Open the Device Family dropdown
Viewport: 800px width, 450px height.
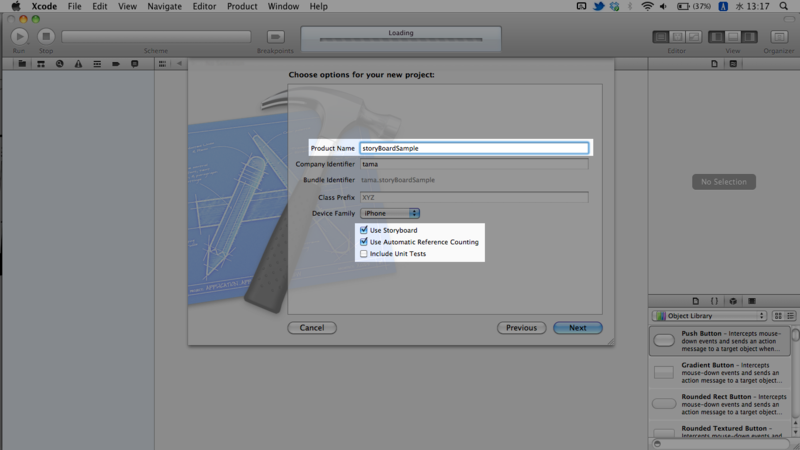[x=390, y=213]
